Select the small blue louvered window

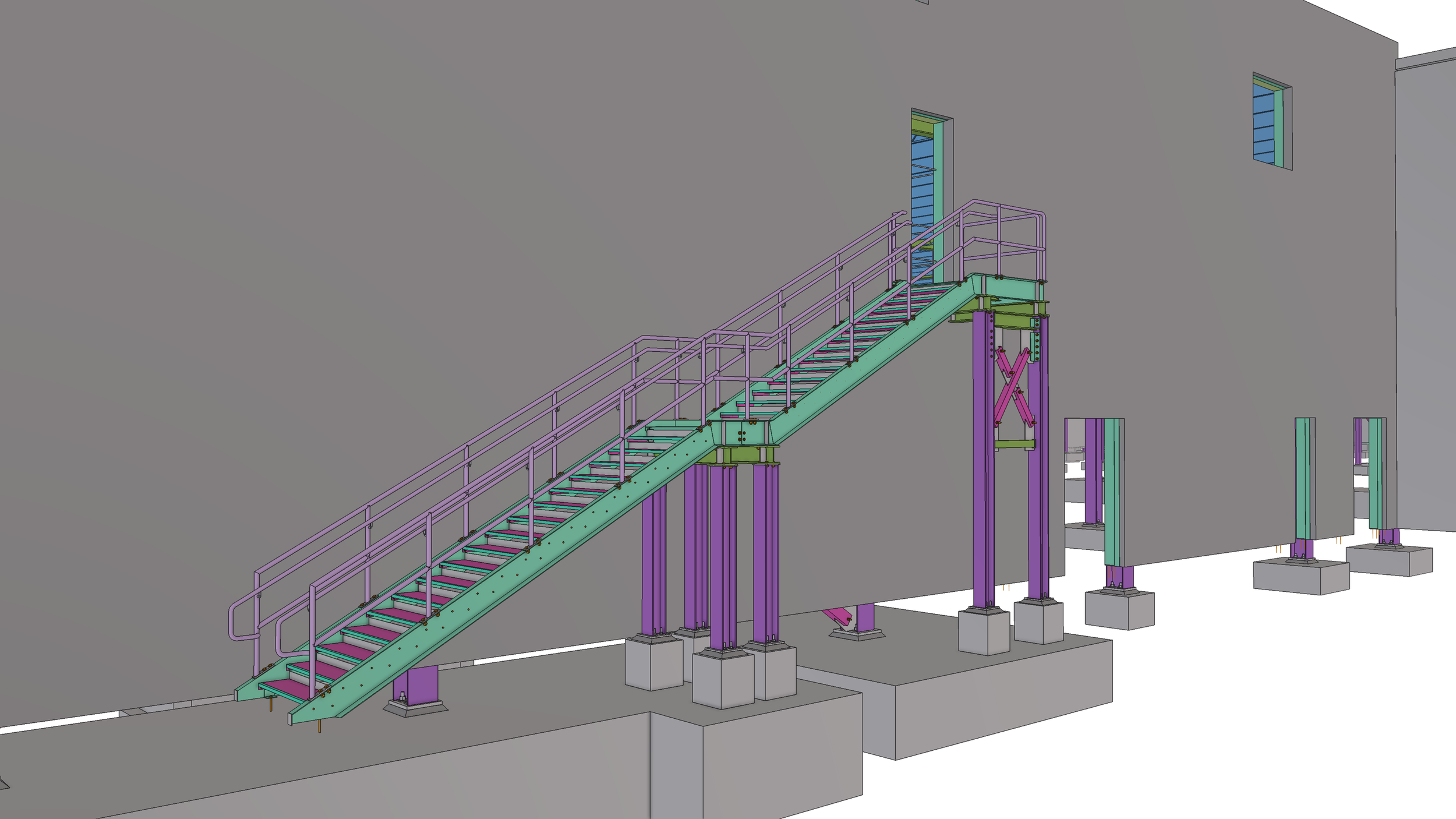1264,122
